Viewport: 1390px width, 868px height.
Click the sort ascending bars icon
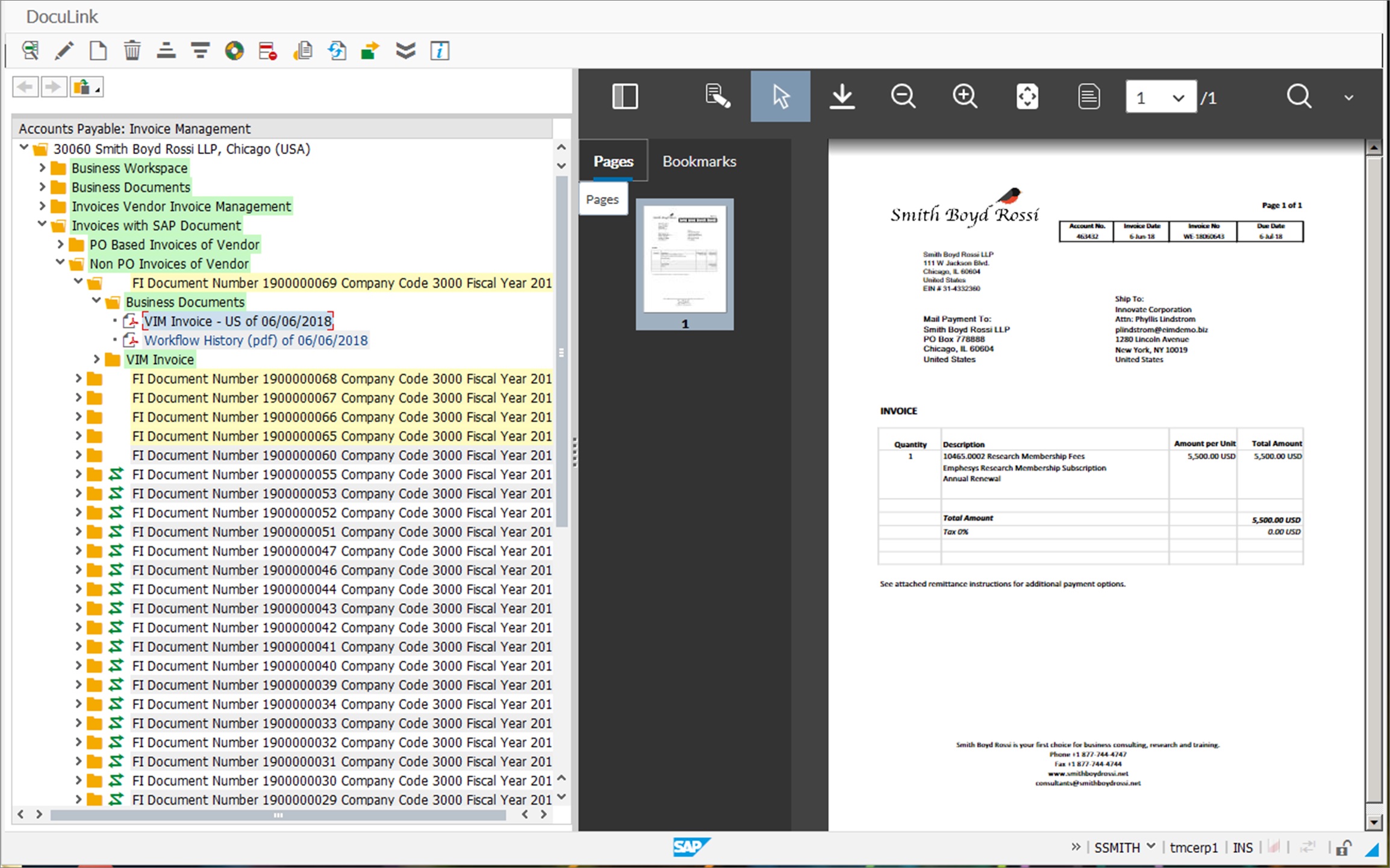[166, 51]
